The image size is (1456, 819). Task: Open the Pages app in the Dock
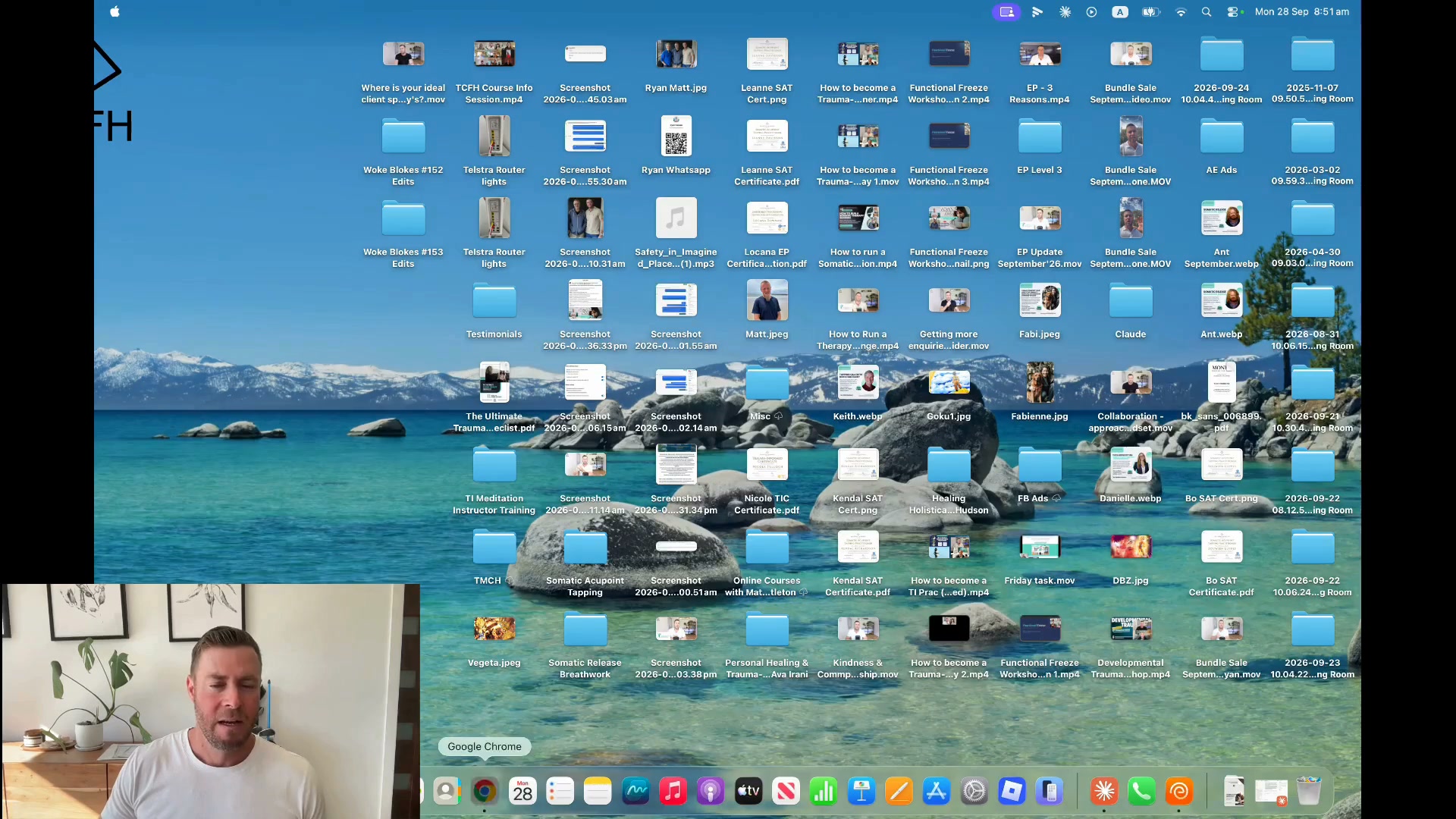tap(899, 792)
